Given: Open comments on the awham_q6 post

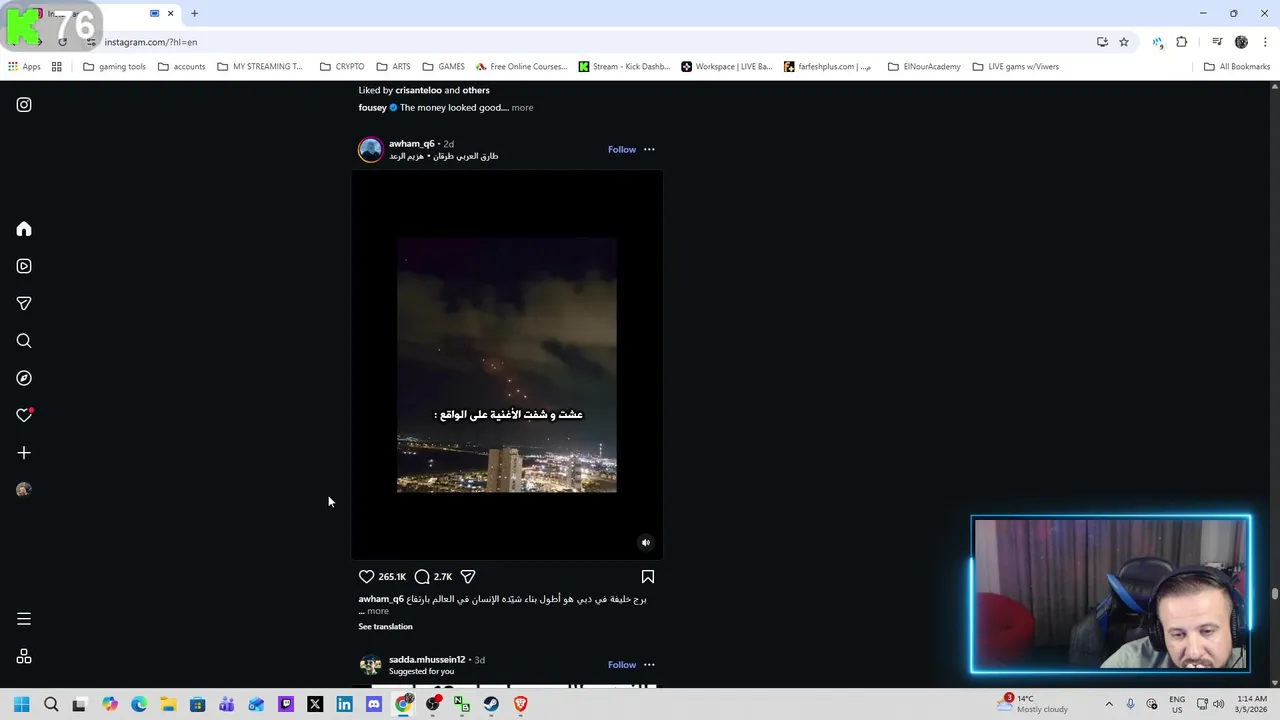Looking at the screenshot, I should point(422,577).
